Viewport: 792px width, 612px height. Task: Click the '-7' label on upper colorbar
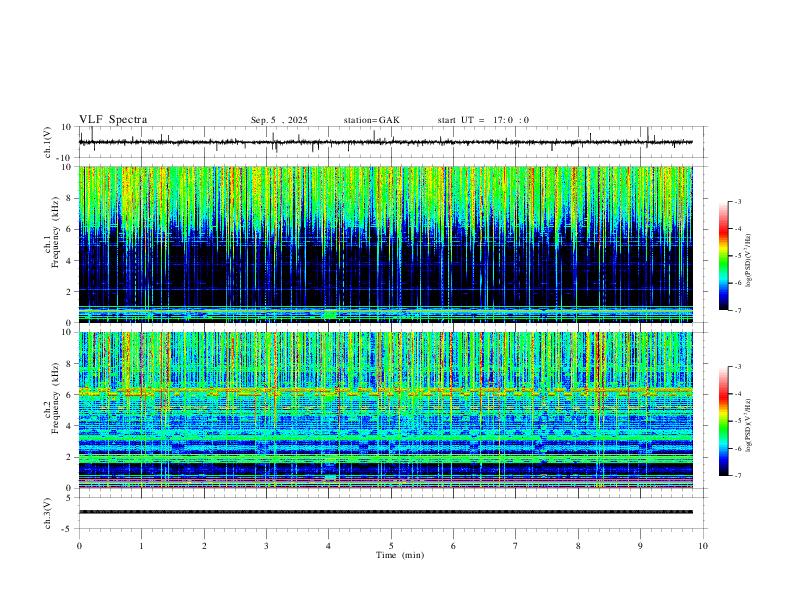pos(738,311)
